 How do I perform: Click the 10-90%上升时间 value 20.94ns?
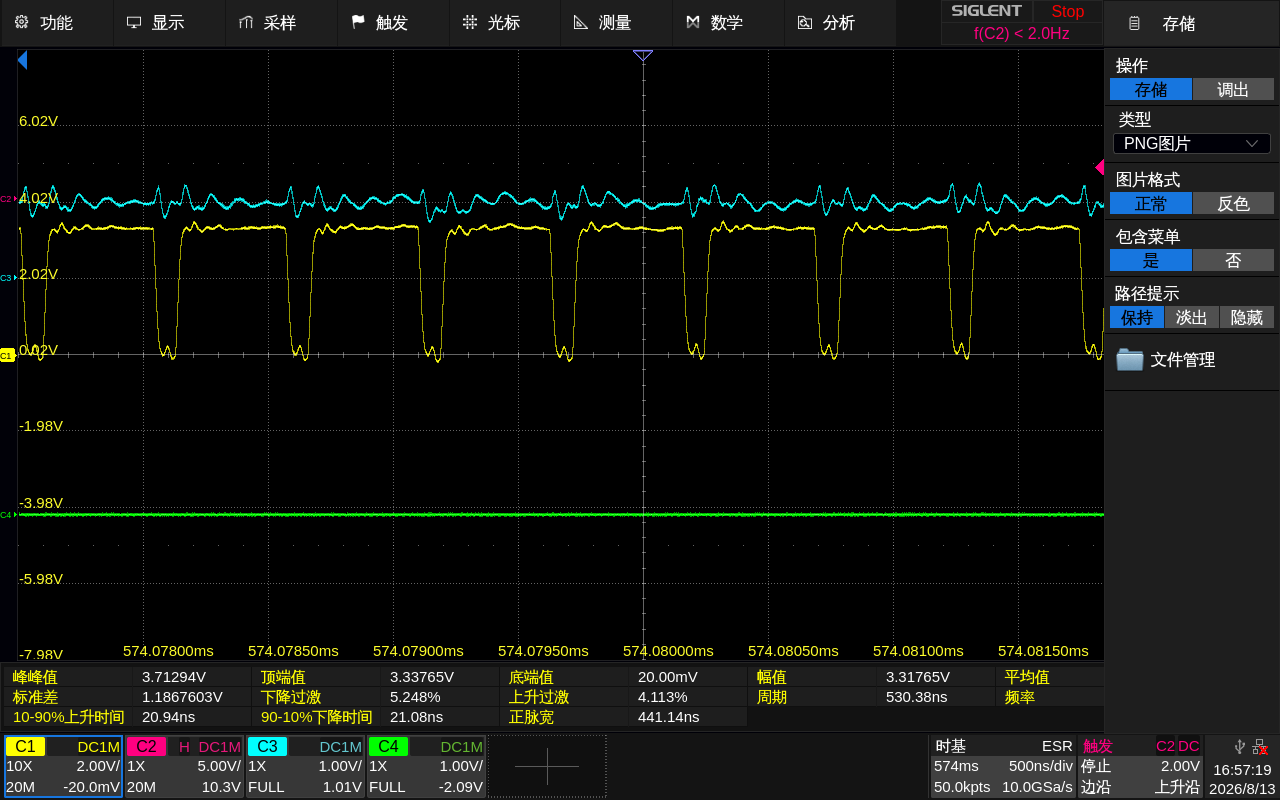(x=168, y=717)
